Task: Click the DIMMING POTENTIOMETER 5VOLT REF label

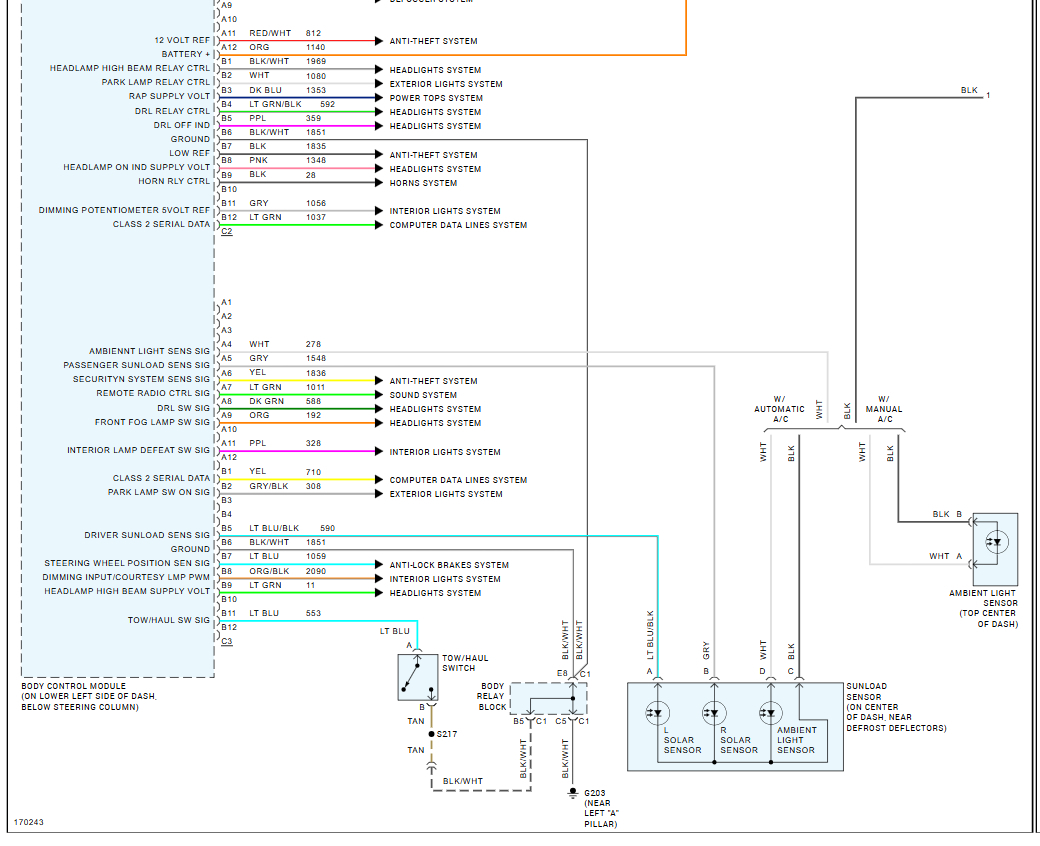Action: 124,210
